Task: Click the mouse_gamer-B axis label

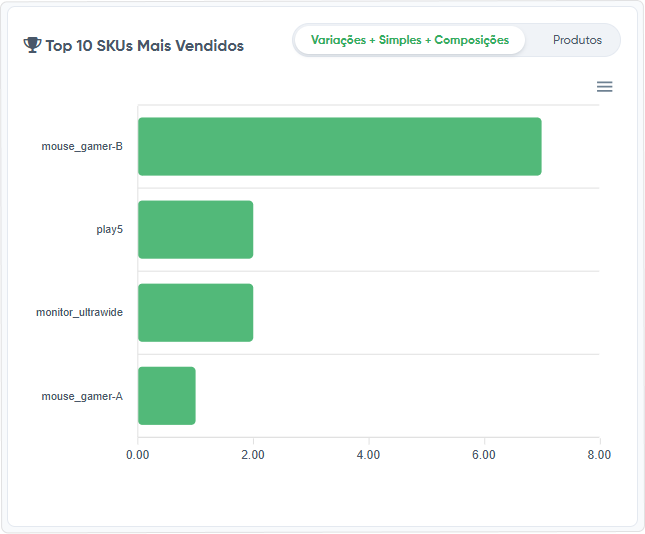Action: click(x=82, y=146)
